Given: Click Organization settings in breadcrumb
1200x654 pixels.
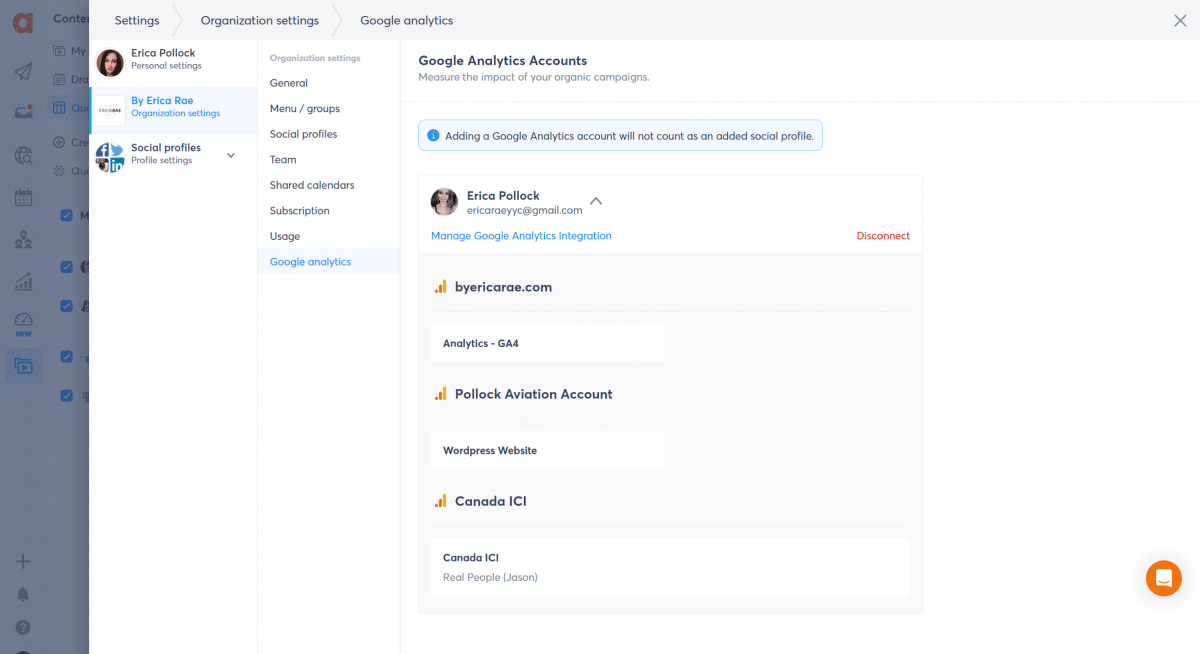Looking at the screenshot, I should (259, 20).
